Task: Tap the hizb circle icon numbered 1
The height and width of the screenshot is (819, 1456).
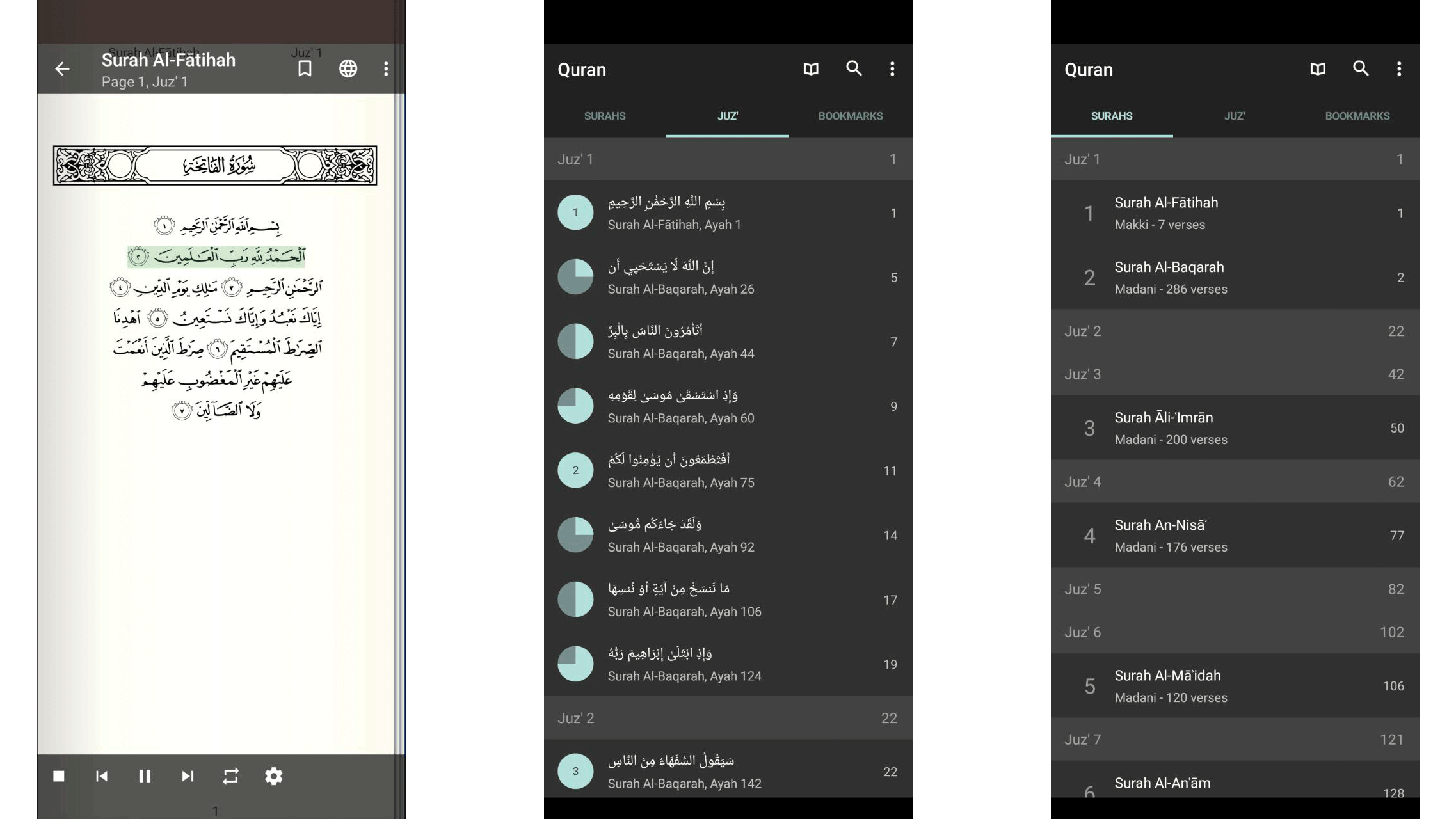Action: pyautogui.click(x=575, y=212)
